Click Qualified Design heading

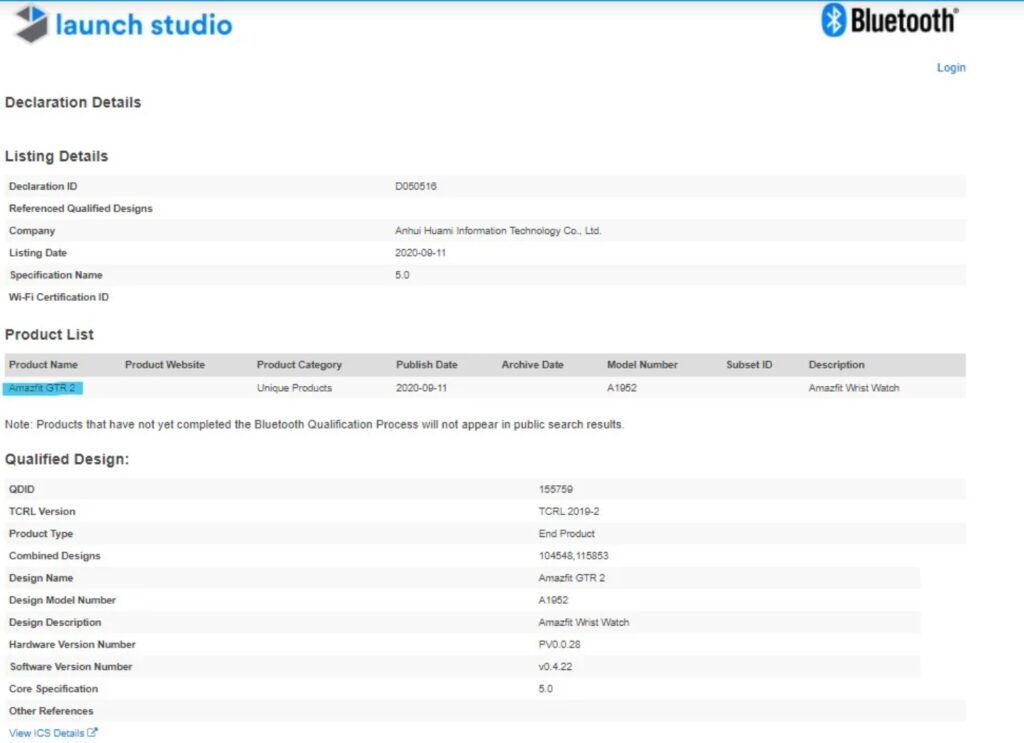[67, 459]
